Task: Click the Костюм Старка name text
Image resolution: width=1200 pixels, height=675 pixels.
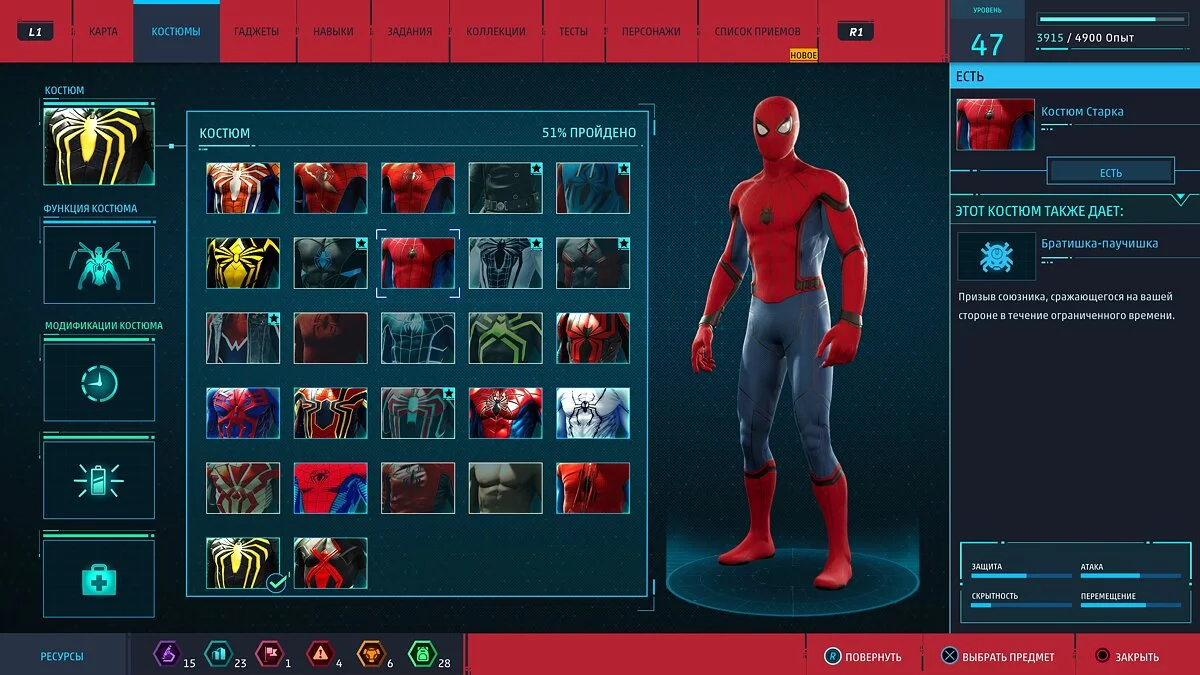Action: point(1082,112)
